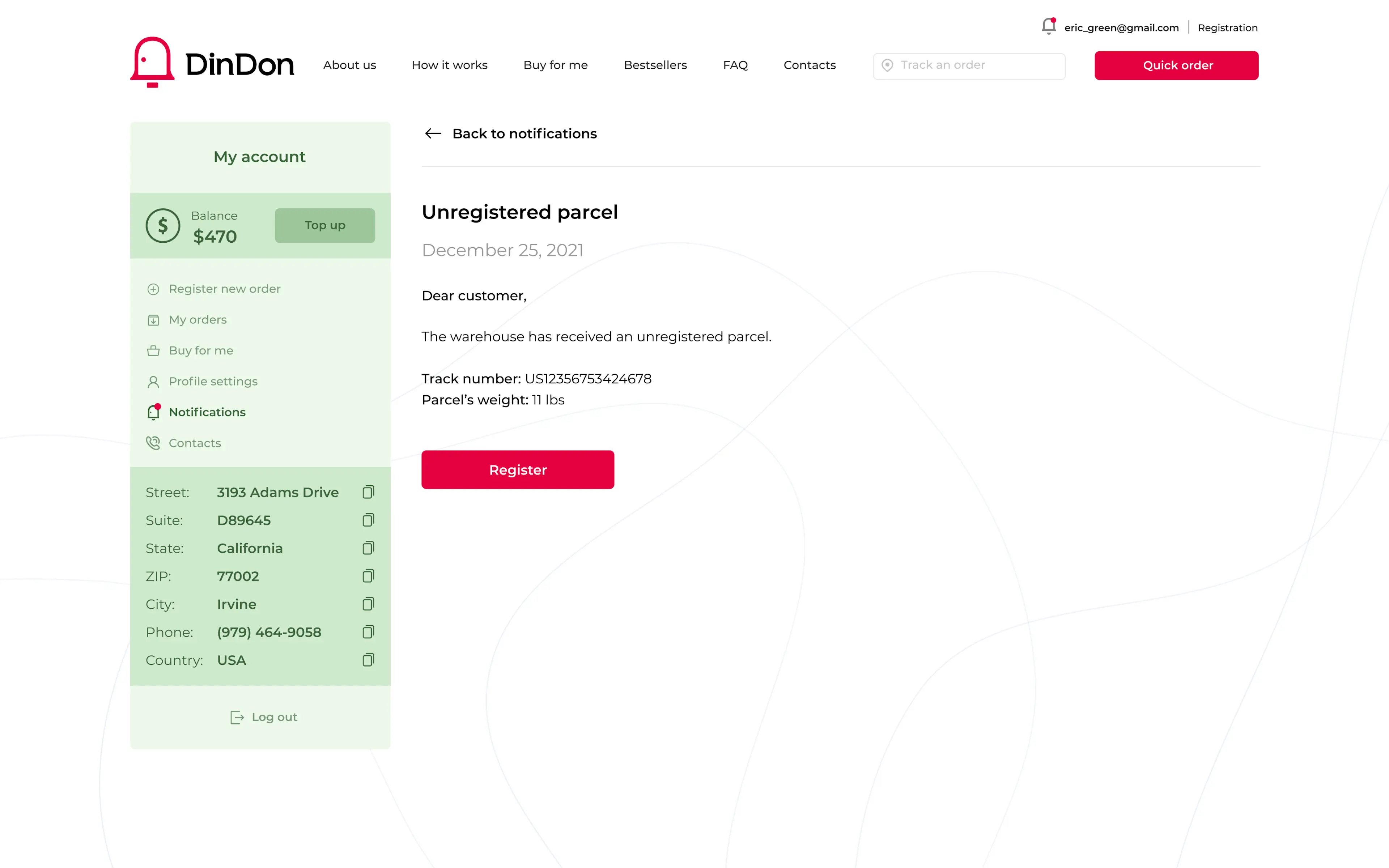The image size is (1389, 868).
Task: Copy the City value Irvine
Action: click(368, 604)
